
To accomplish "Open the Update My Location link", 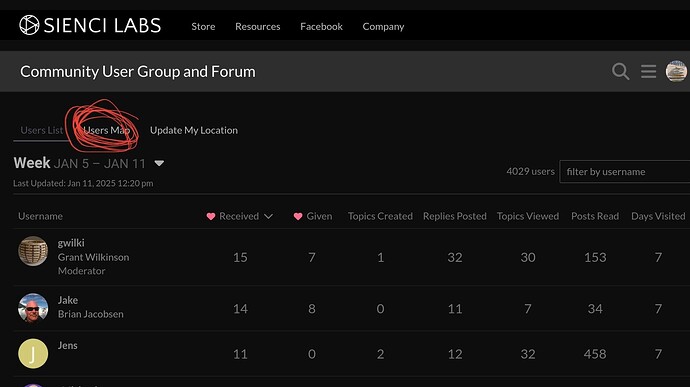I will pyautogui.click(x=194, y=130).
